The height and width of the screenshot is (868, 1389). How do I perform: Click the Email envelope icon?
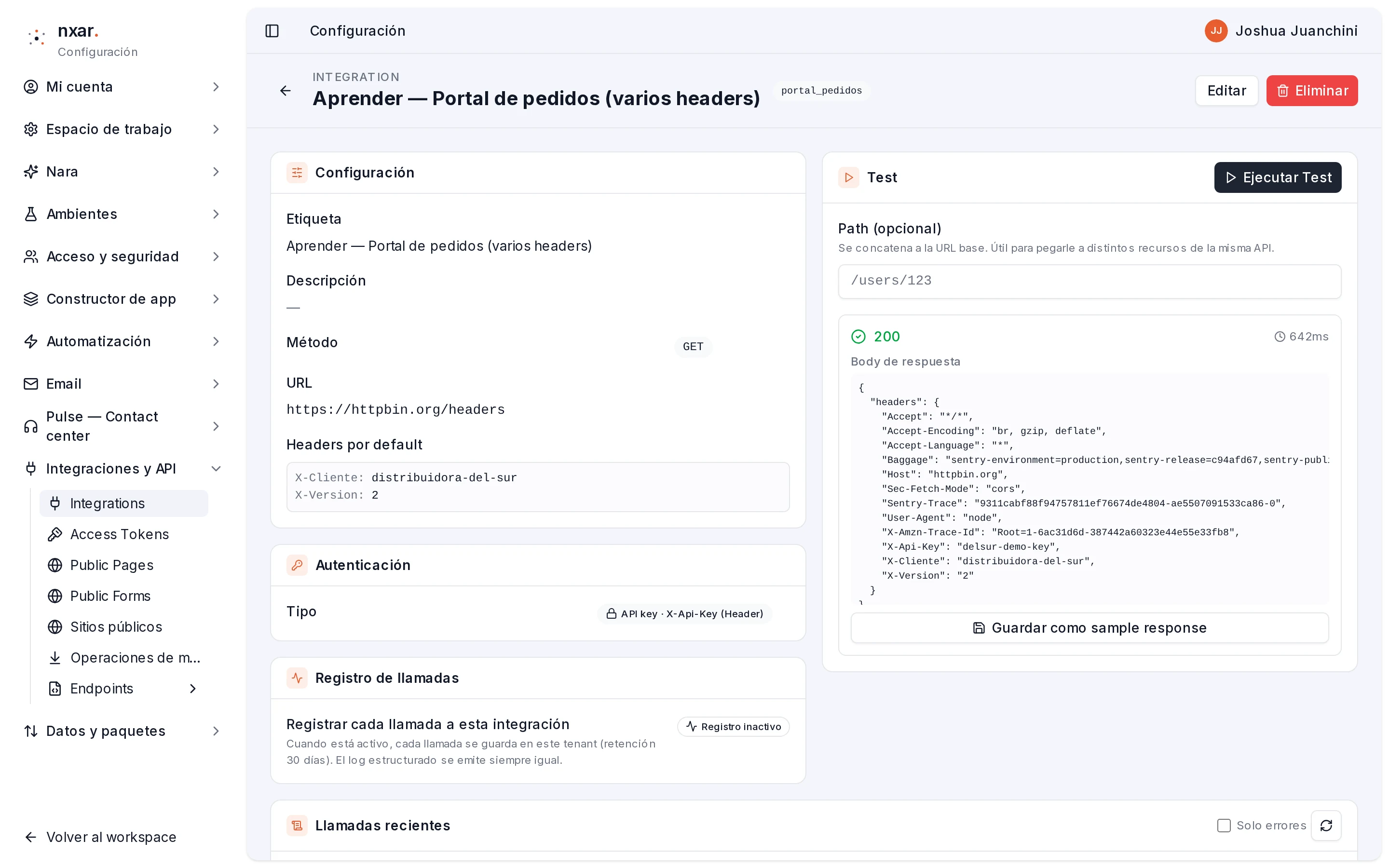point(31,384)
